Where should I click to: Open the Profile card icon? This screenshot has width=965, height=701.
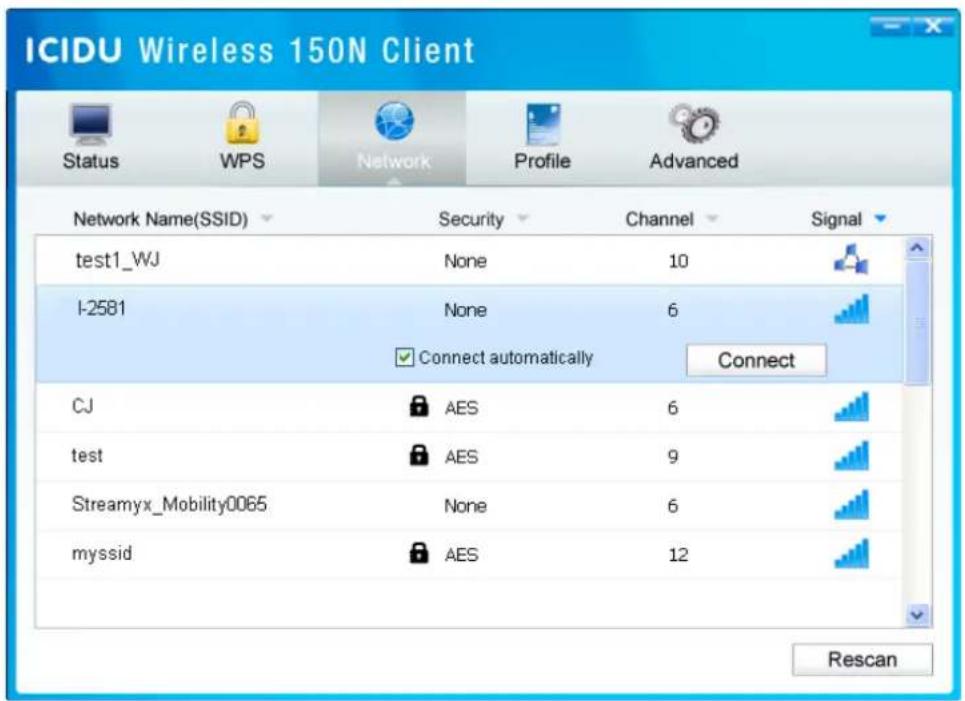tap(543, 124)
